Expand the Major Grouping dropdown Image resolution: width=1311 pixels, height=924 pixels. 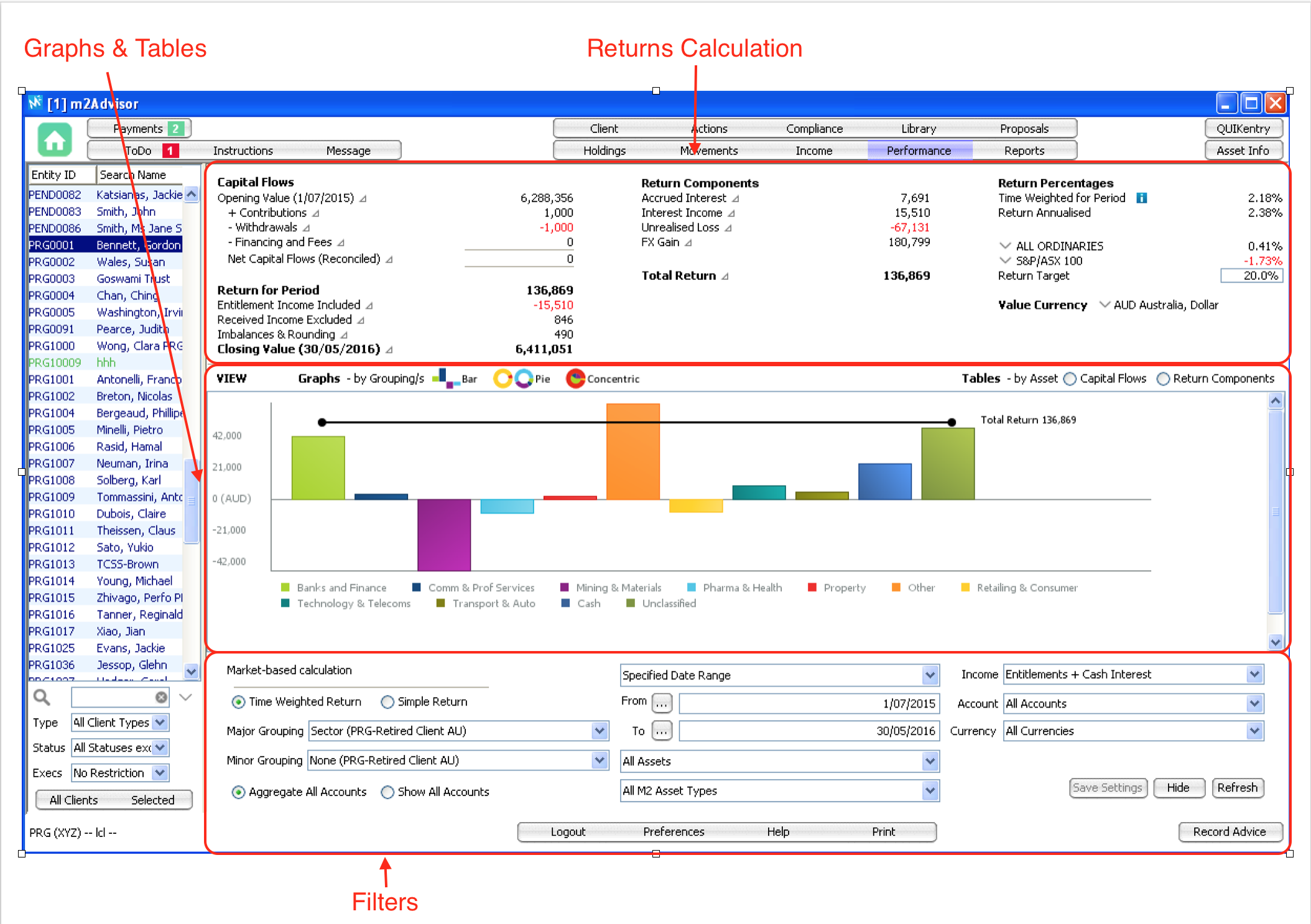point(599,731)
